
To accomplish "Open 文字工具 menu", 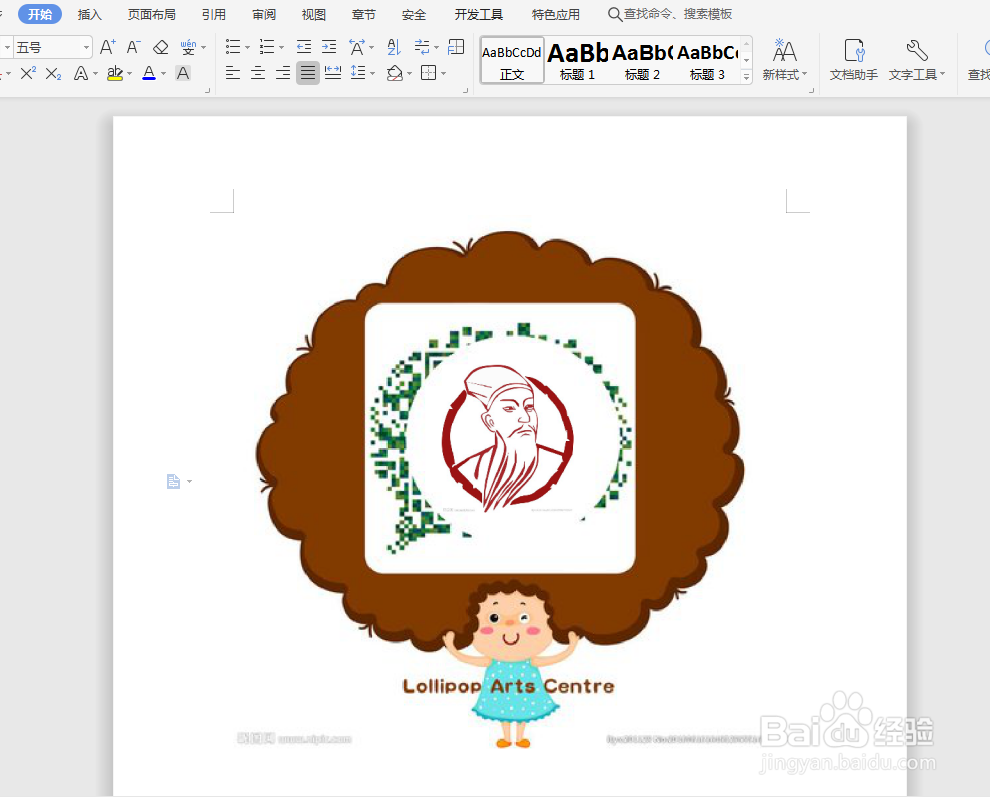I will (917, 59).
